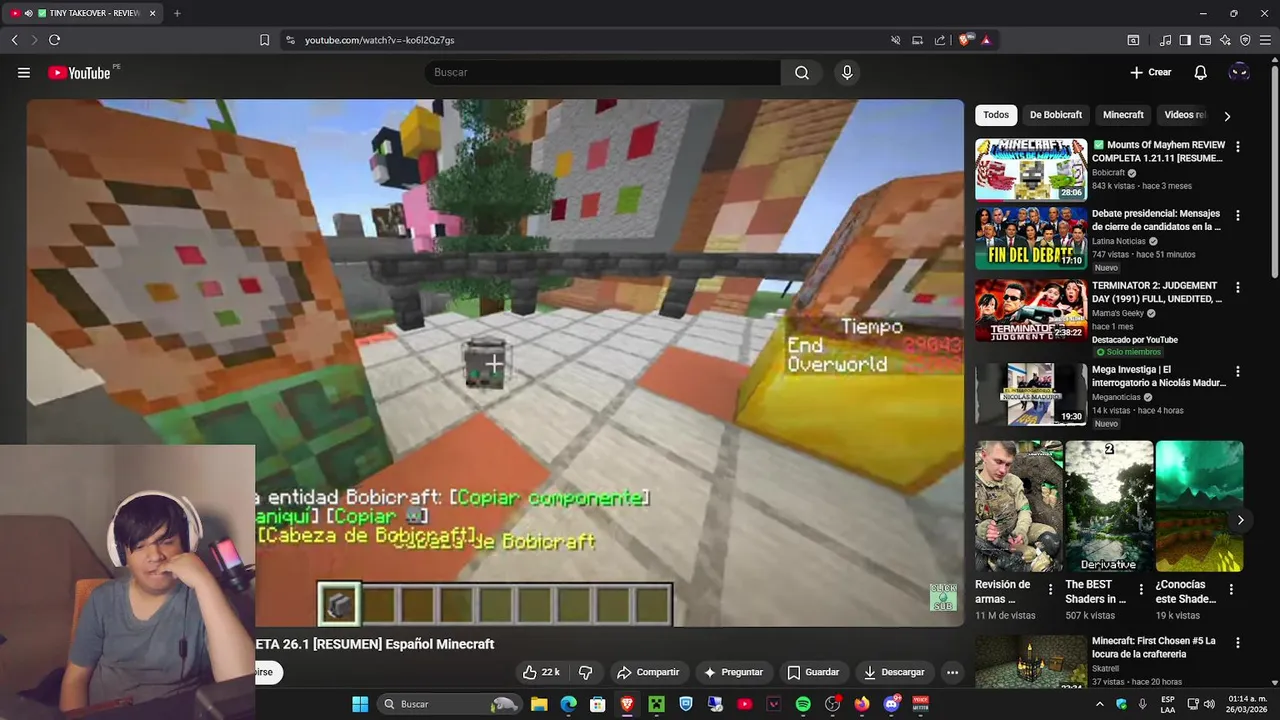Open the browser main menu
Image resolution: width=1280 pixels, height=720 pixels.
tap(1265, 40)
